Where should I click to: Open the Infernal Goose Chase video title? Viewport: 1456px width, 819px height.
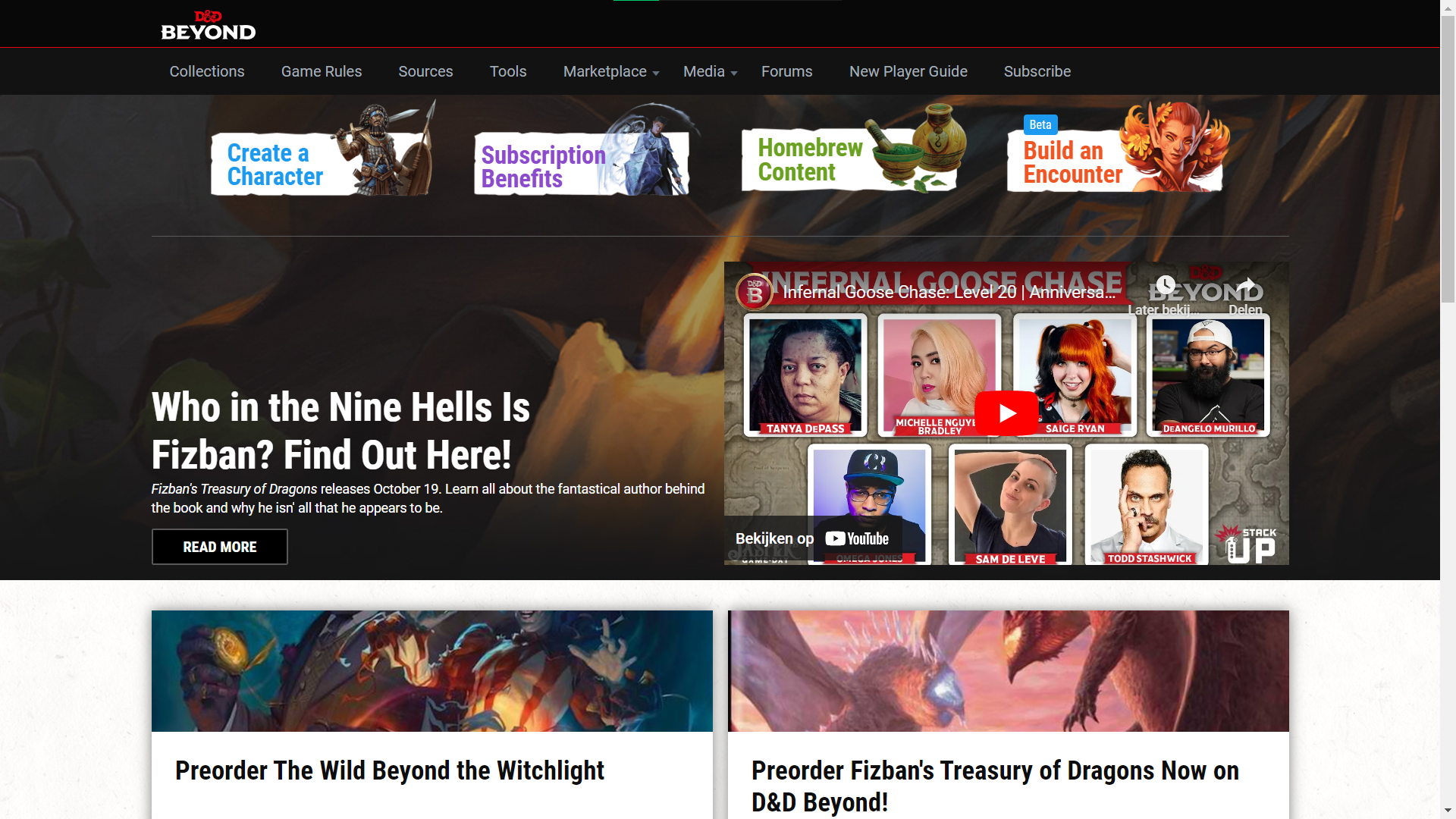coord(949,292)
